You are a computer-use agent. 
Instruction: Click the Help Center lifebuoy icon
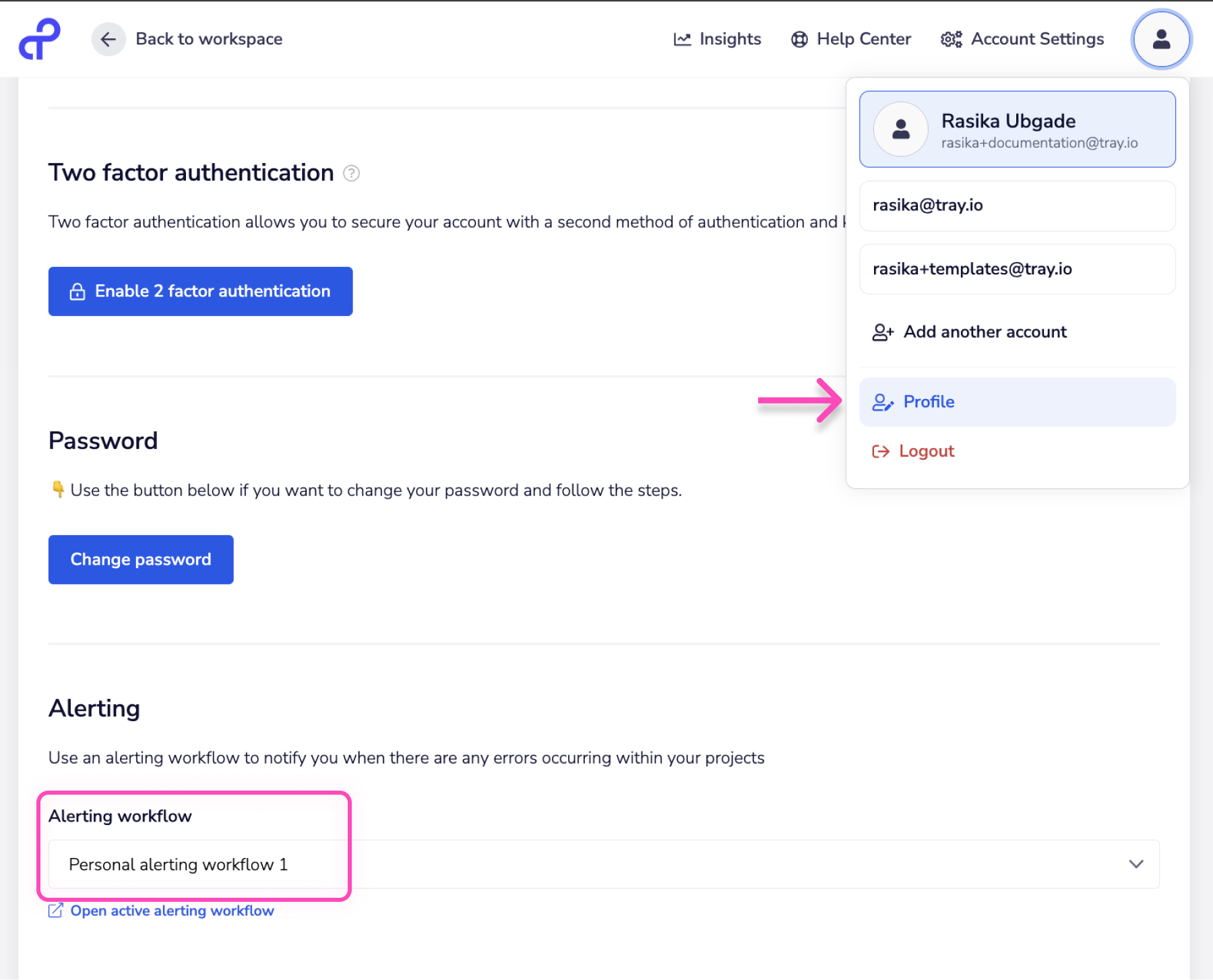click(x=799, y=39)
